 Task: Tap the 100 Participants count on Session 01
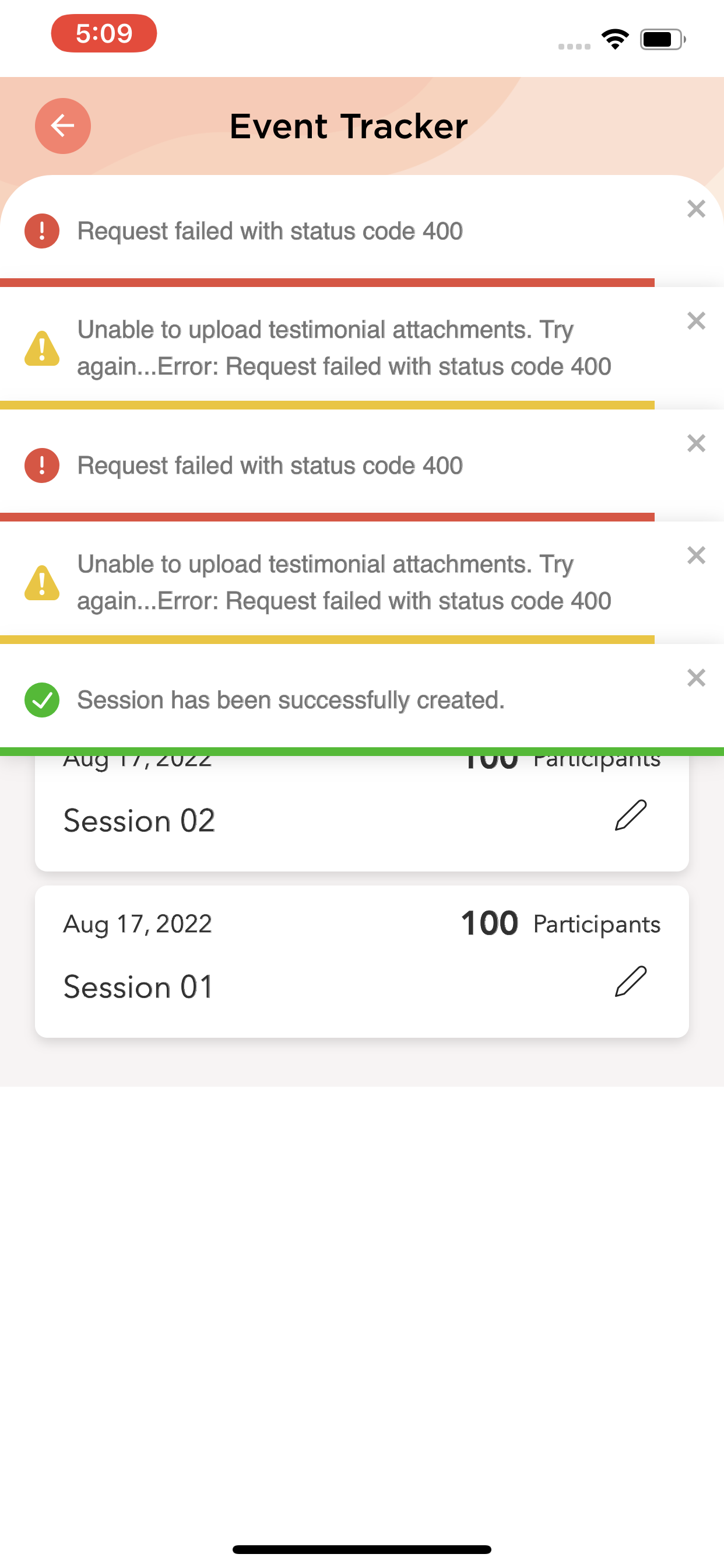[560, 923]
